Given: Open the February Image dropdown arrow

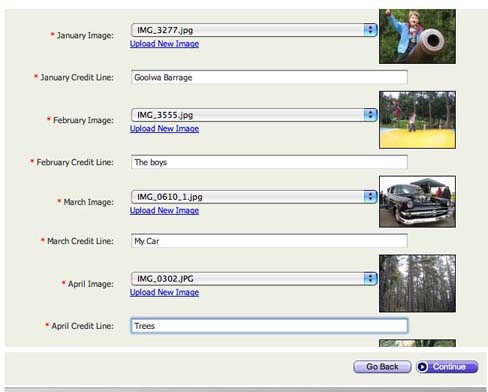Looking at the screenshot, I should point(370,115).
